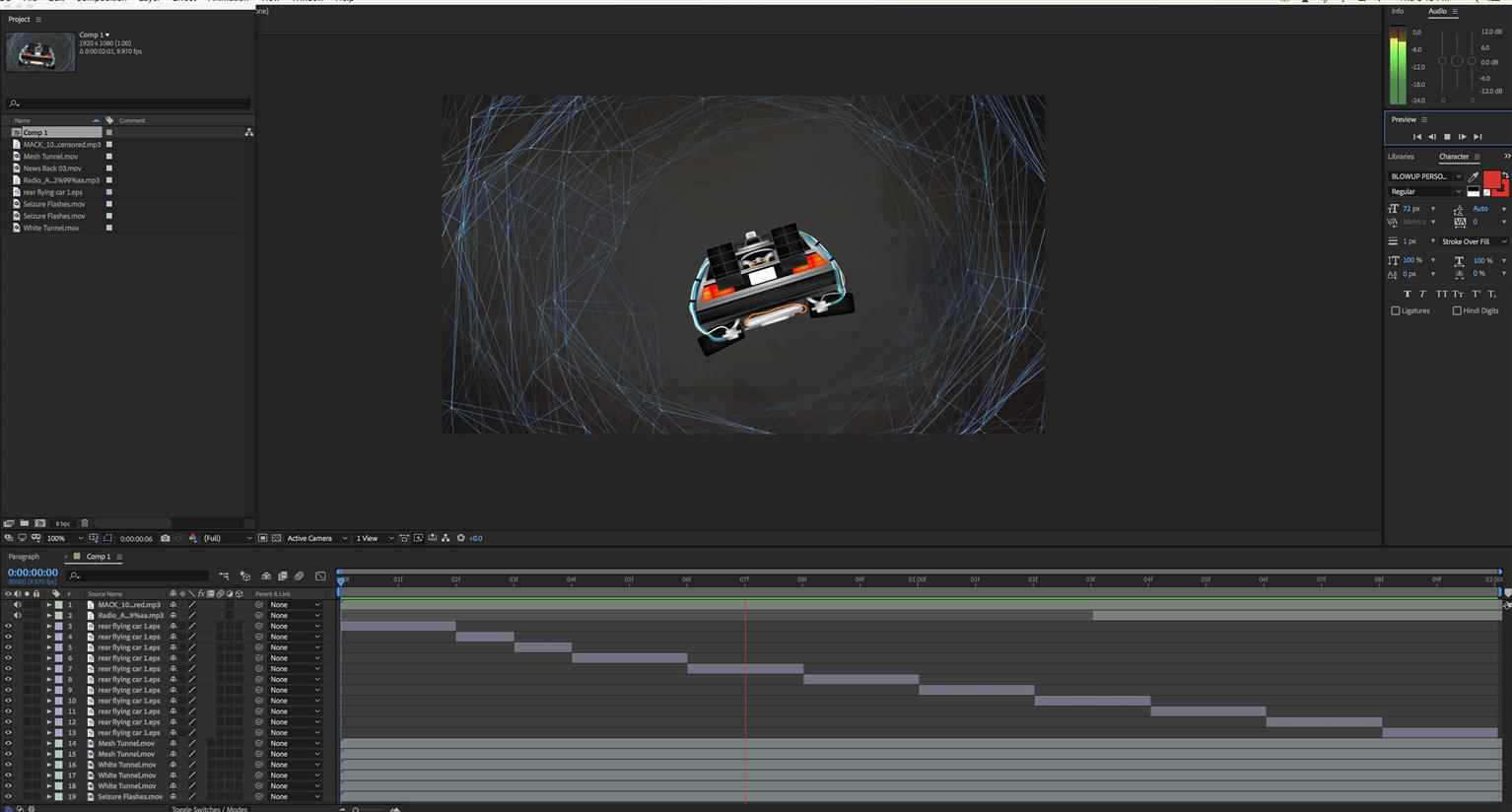Stop the preview playback

1447,137
